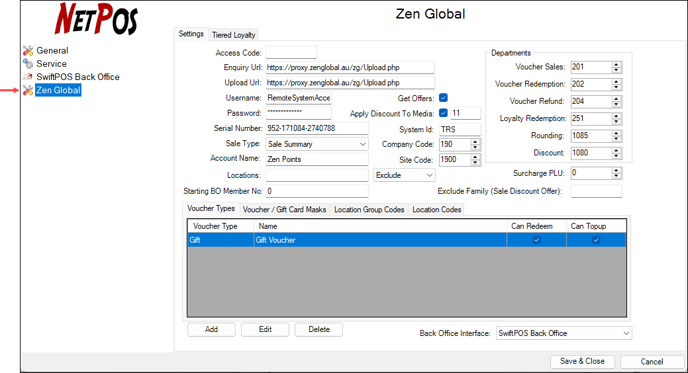The width and height of the screenshot is (688, 373).
Task: Click the NetPOS logo
Action: pyautogui.click(x=96, y=19)
